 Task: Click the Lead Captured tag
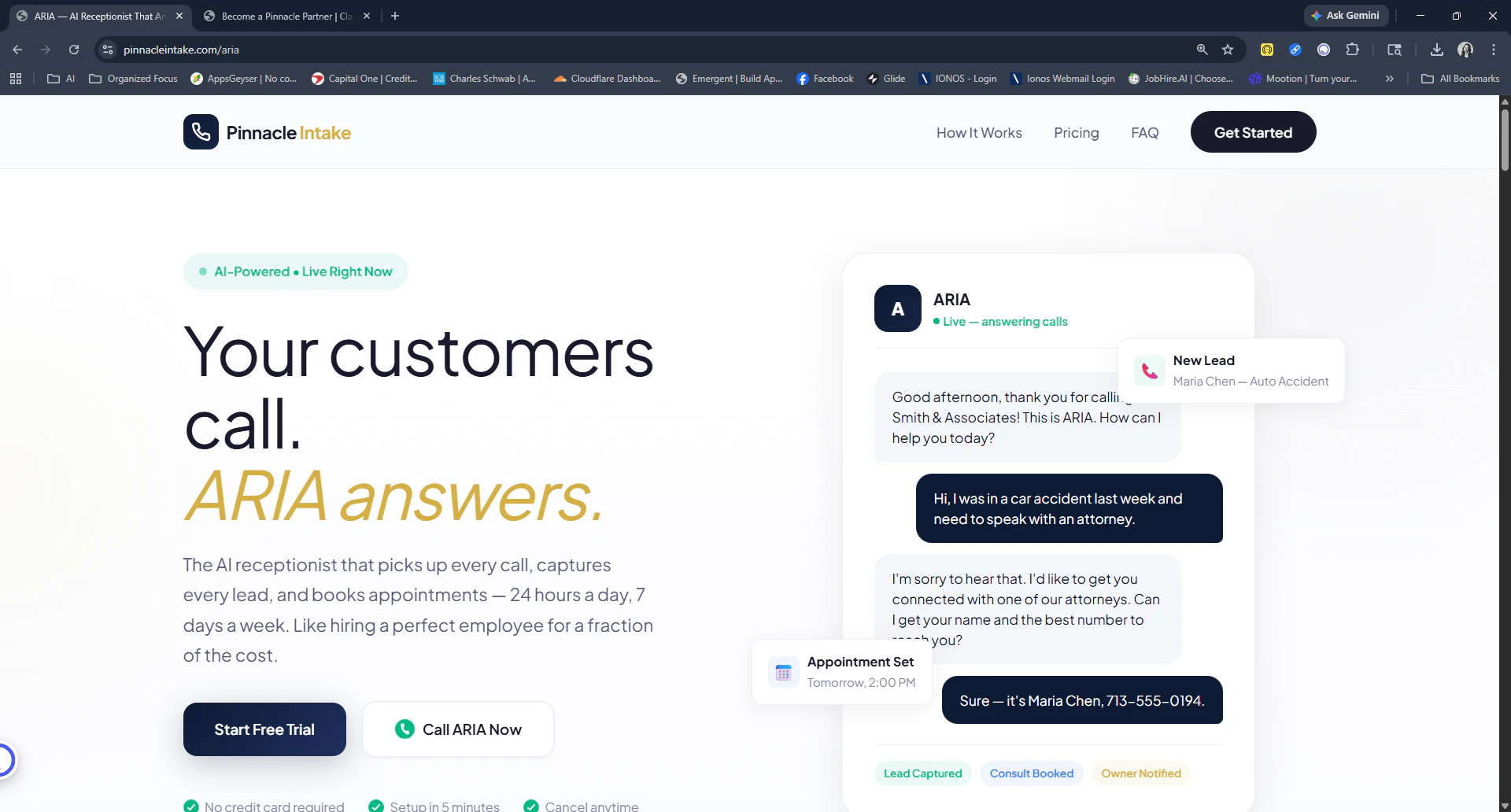point(922,773)
